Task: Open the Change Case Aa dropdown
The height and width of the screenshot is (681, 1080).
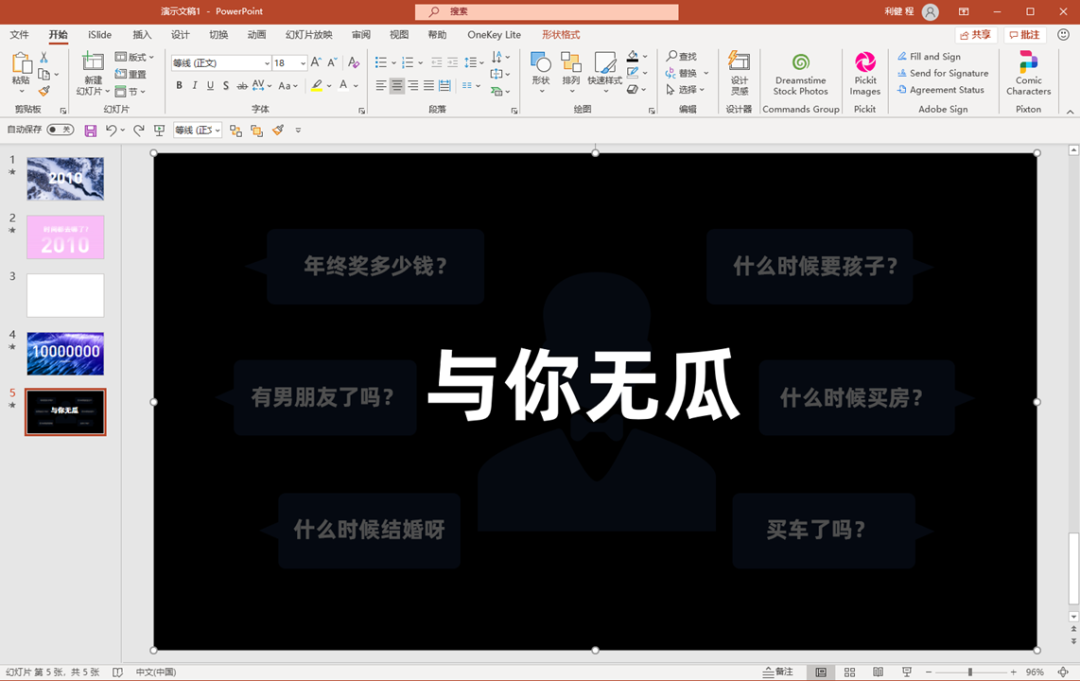Action: [288, 85]
